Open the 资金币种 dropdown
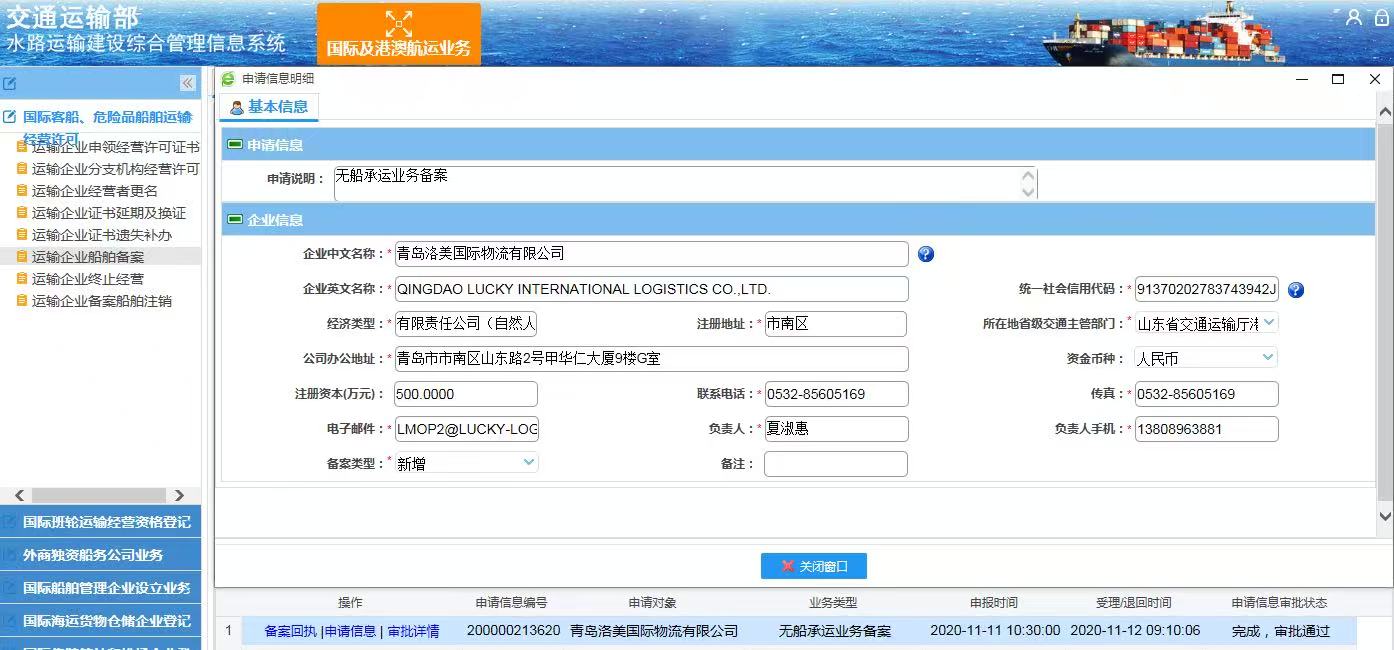The image size is (1394, 650). tap(1268, 357)
